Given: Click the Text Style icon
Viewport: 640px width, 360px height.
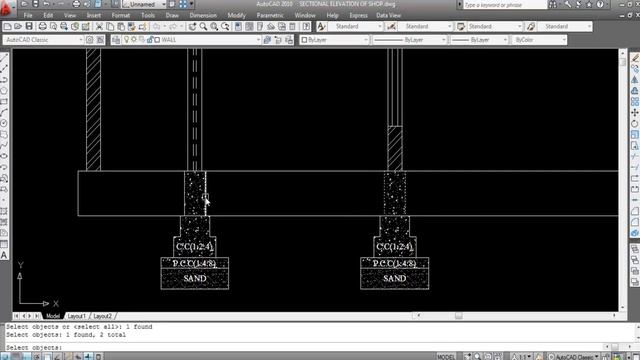Looking at the screenshot, I should coord(322,27).
